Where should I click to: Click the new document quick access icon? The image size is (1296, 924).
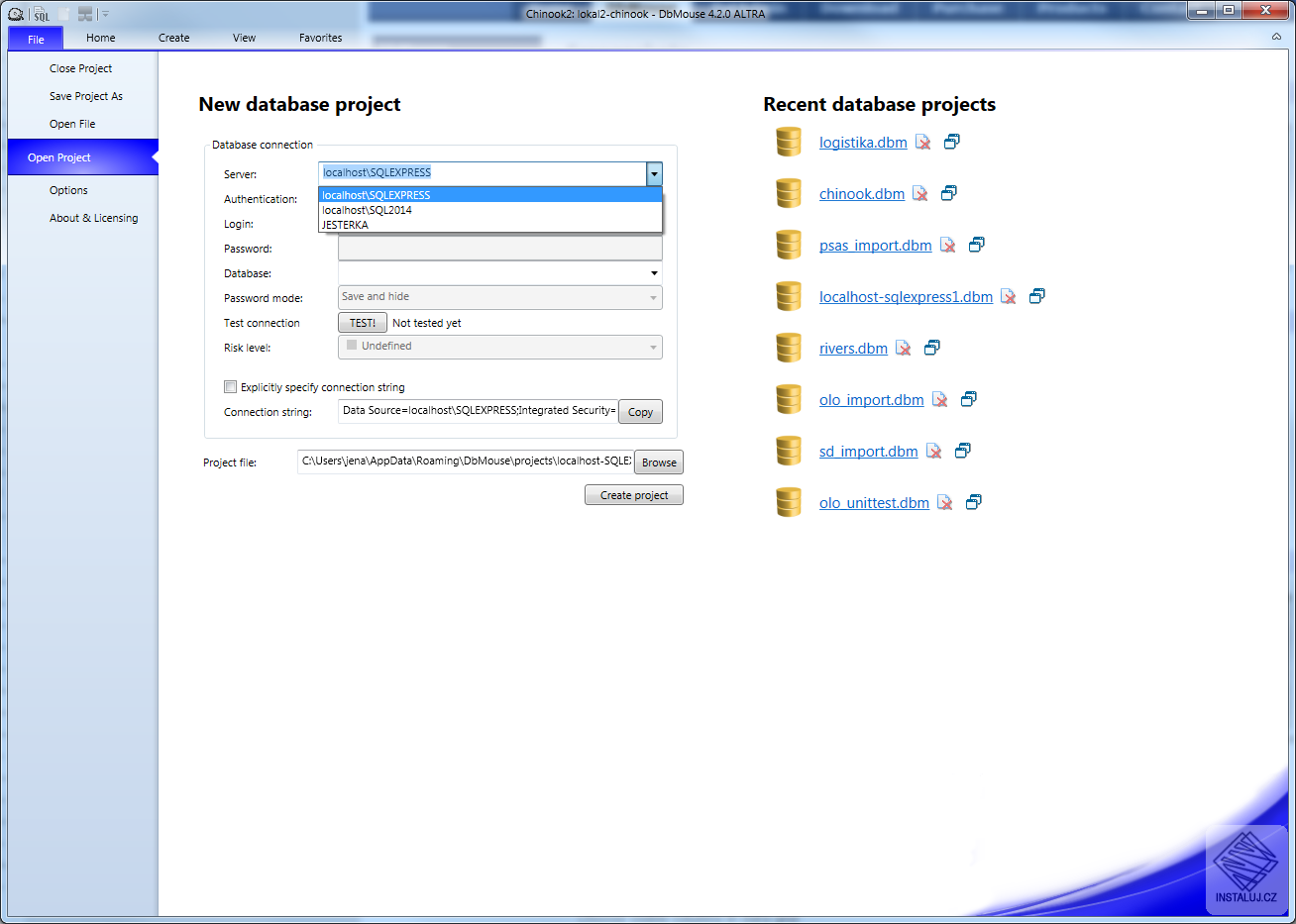[x=64, y=14]
